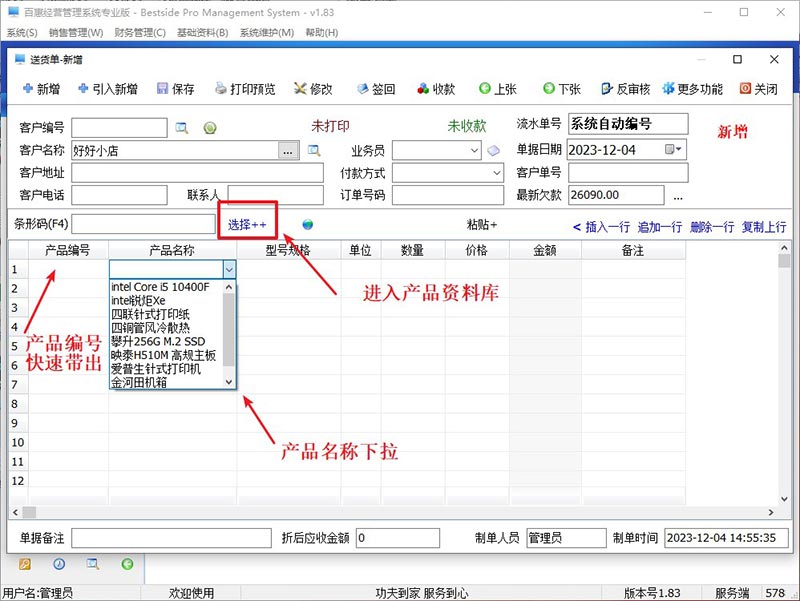Image resolution: width=800 pixels, height=601 pixels.
Task: Click the clock icon in bottom toolbar
Action: [x=59, y=564]
